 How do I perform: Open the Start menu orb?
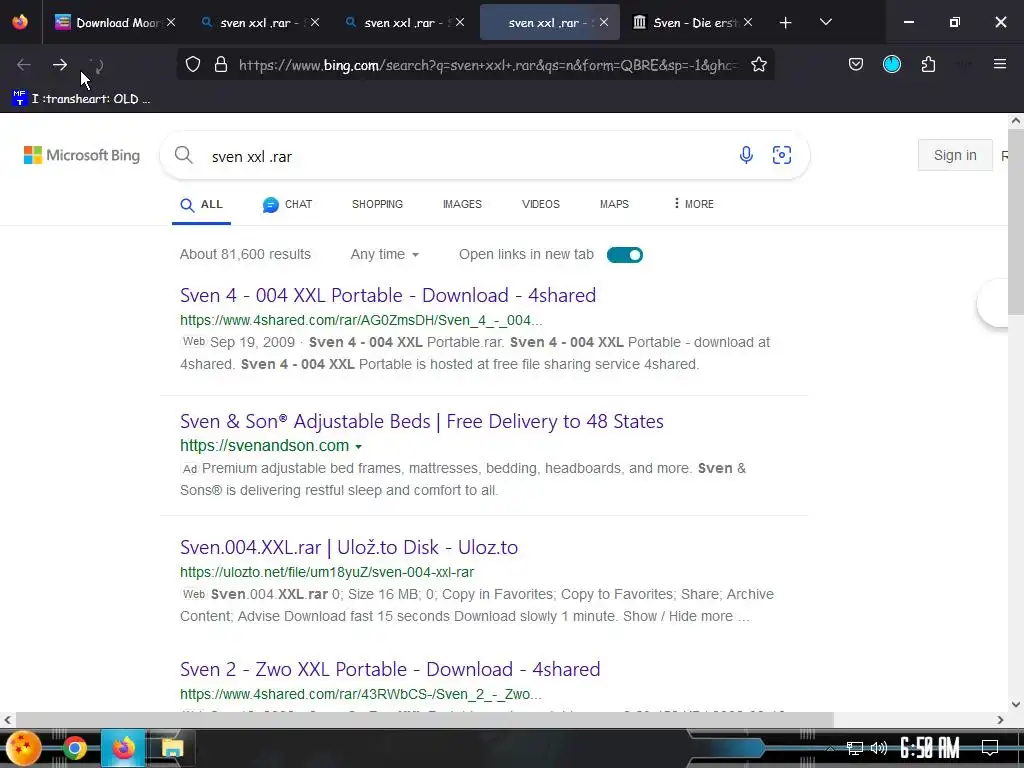click(x=23, y=748)
